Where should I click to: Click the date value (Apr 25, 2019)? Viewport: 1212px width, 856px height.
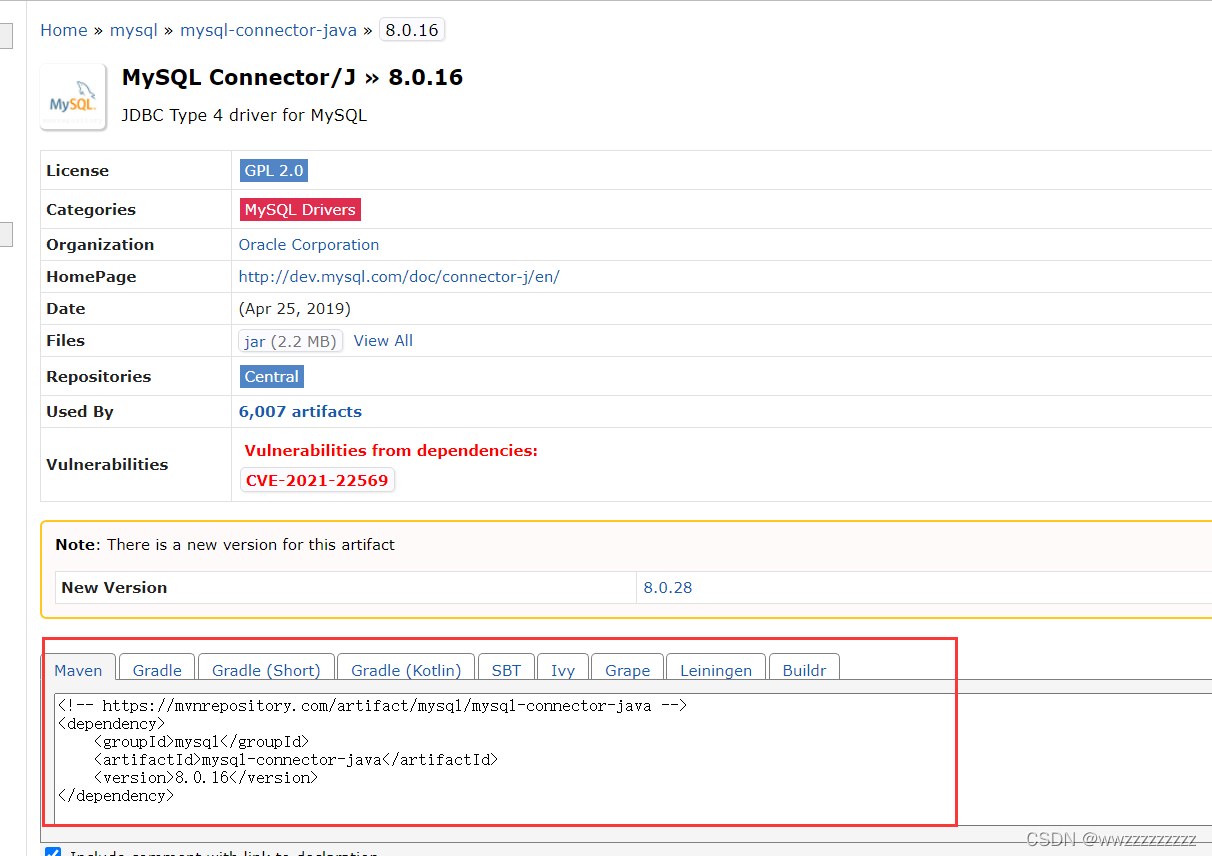pyautogui.click(x=295, y=309)
